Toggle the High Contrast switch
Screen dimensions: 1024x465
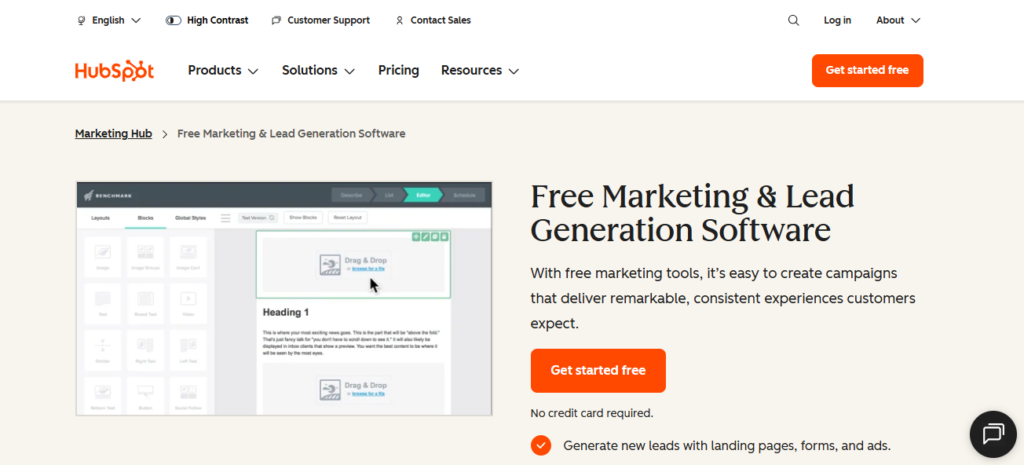point(174,20)
